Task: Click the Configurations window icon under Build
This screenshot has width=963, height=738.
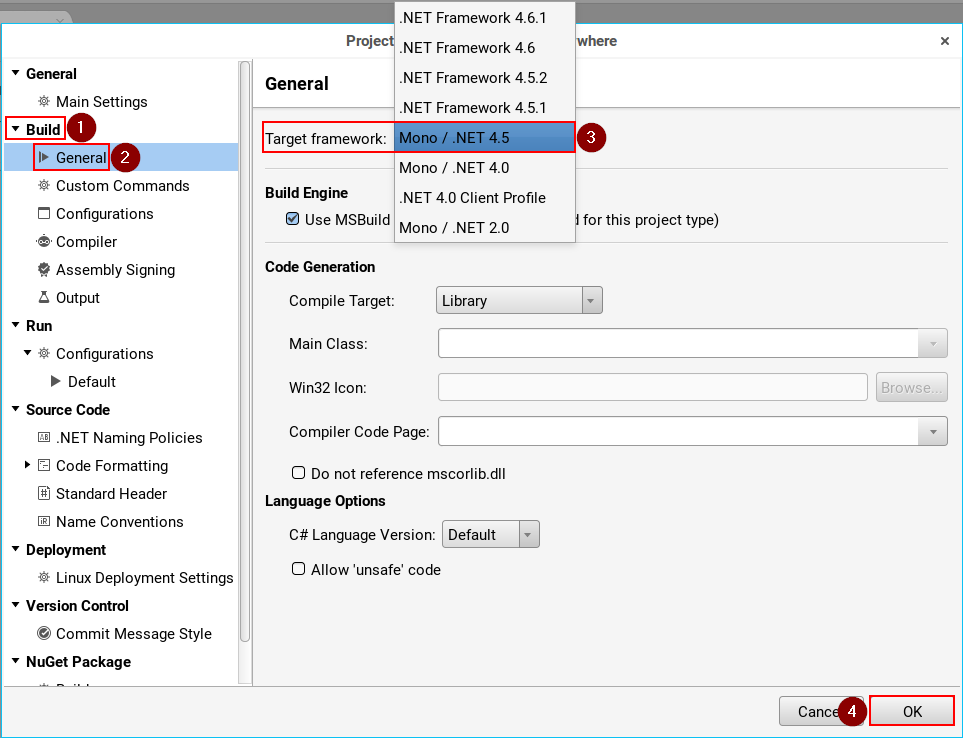Action: coord(44,214)
